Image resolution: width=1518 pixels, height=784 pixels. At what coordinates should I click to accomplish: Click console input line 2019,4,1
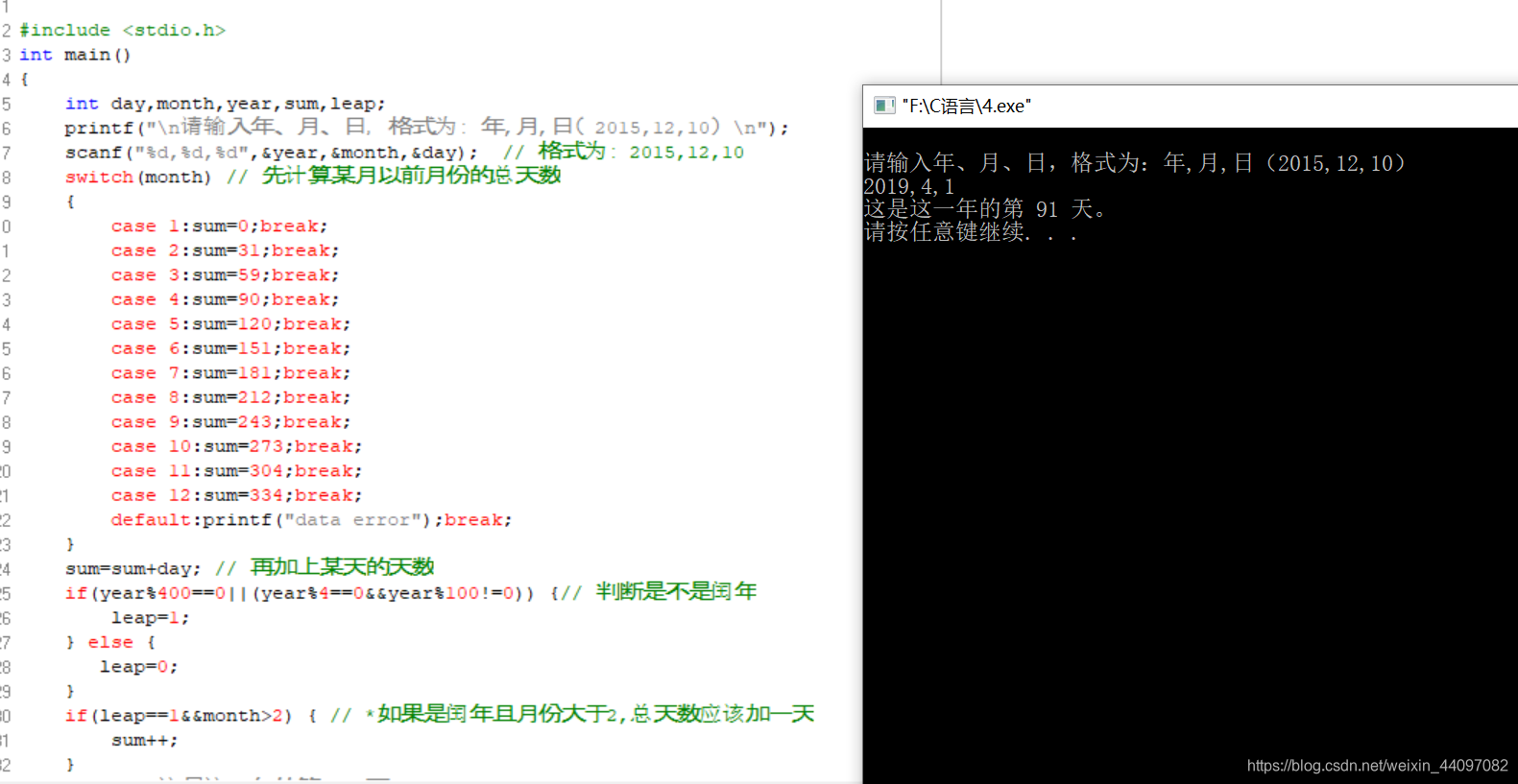click(x=909, y=187)
